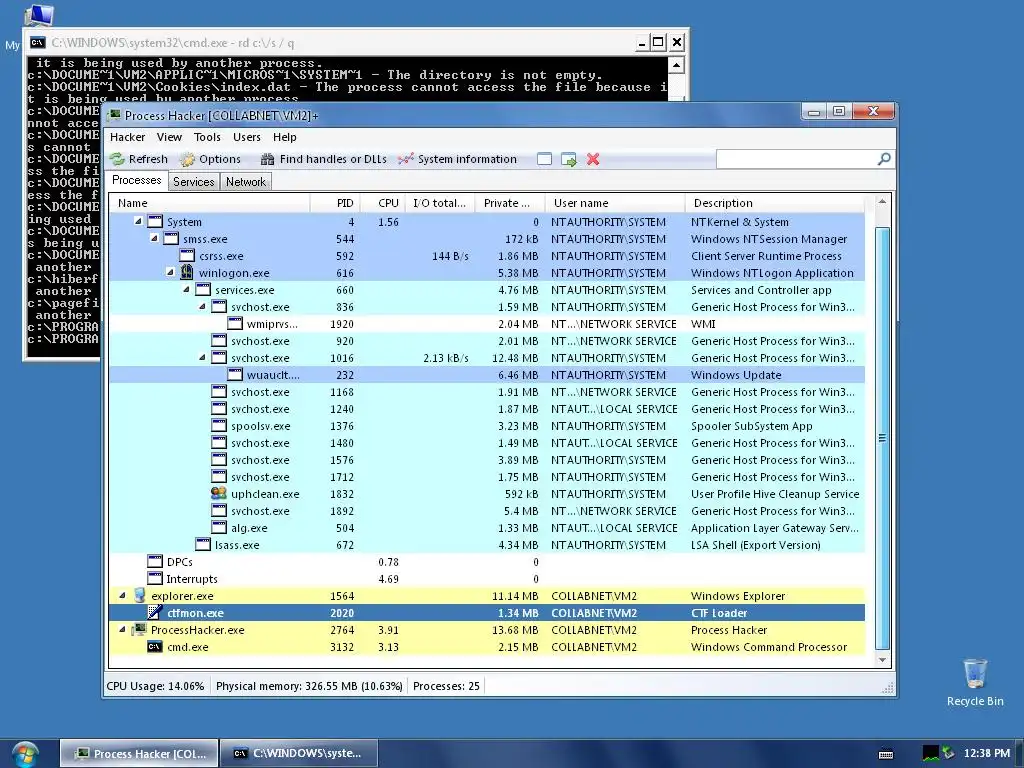Screen dimensions: 1024x768
Task: Click the taskbar clock showing 12:38 PM
Action: pyautogui.click(x=987, y=754)
